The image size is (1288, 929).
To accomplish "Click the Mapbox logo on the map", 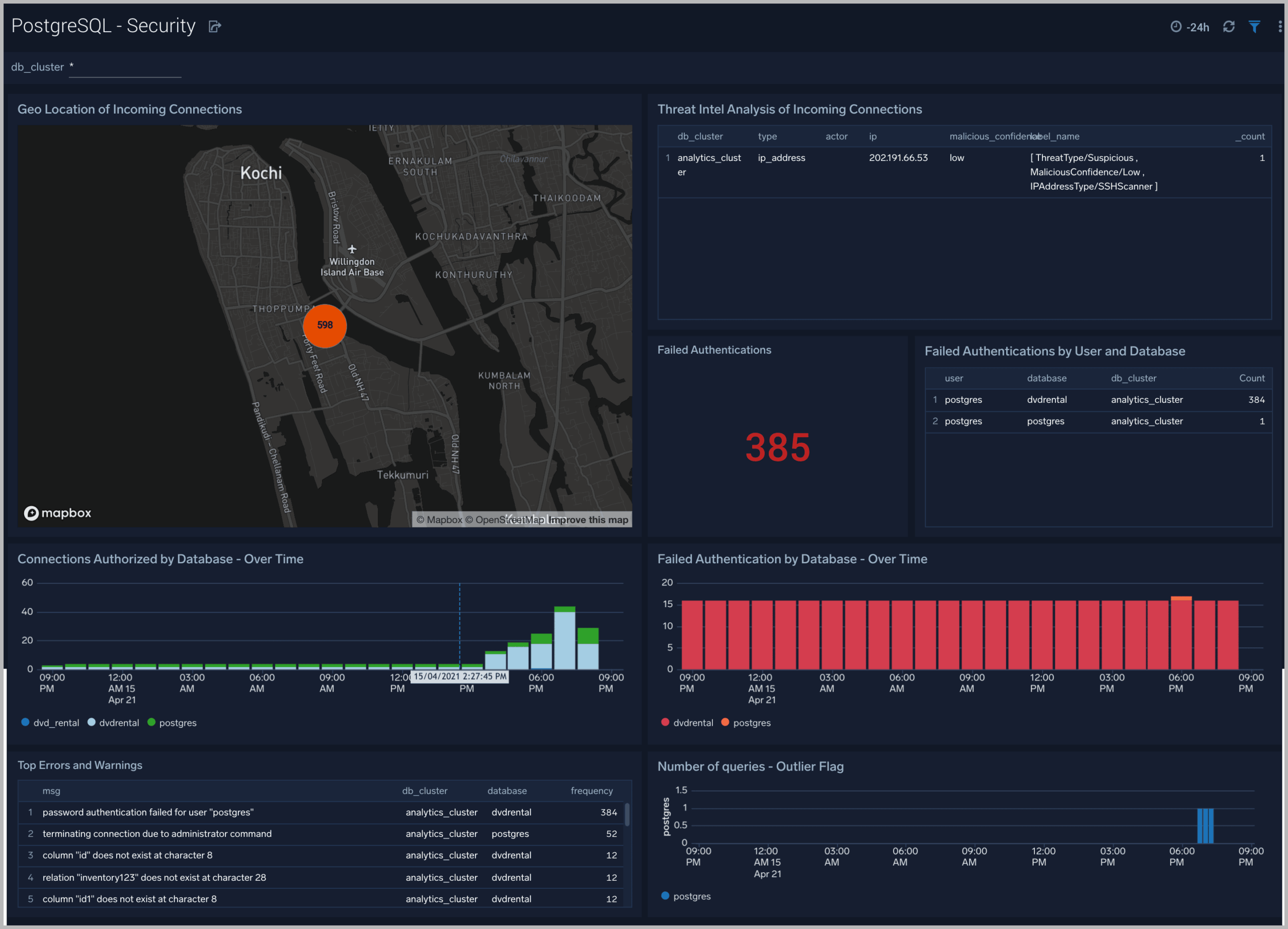I will pyautogui.click(x=57, y=513).
